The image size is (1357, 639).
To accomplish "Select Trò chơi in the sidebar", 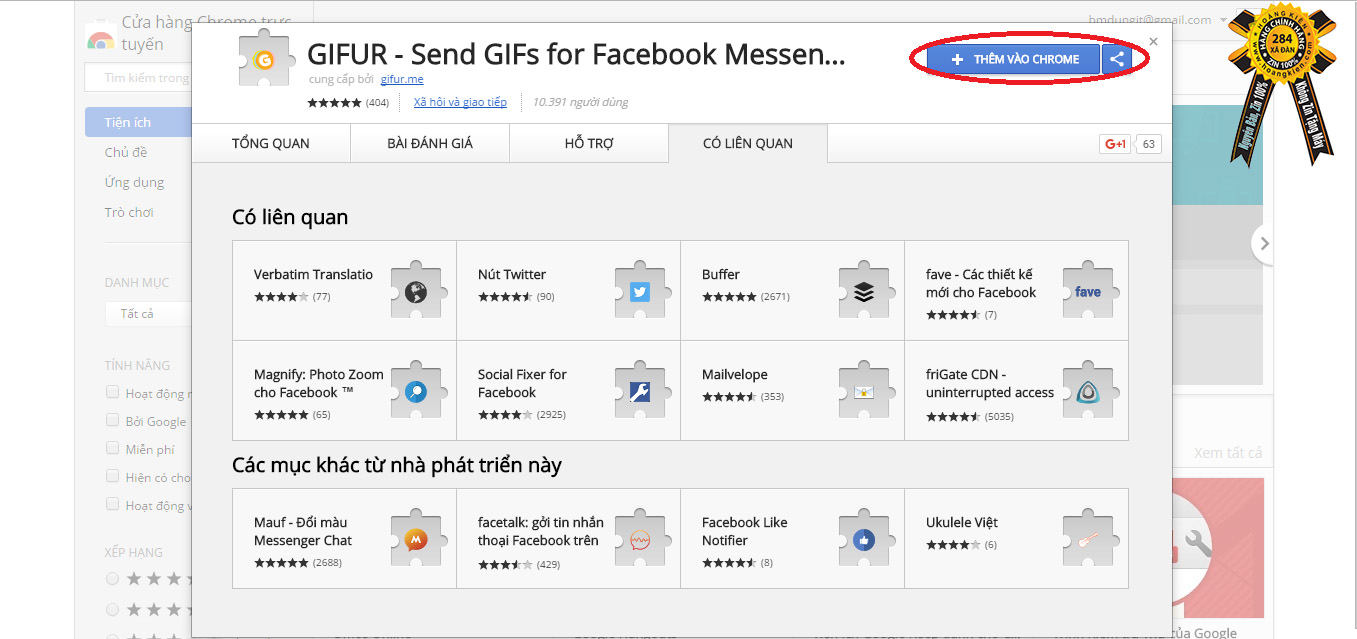I will click(129, 212).
